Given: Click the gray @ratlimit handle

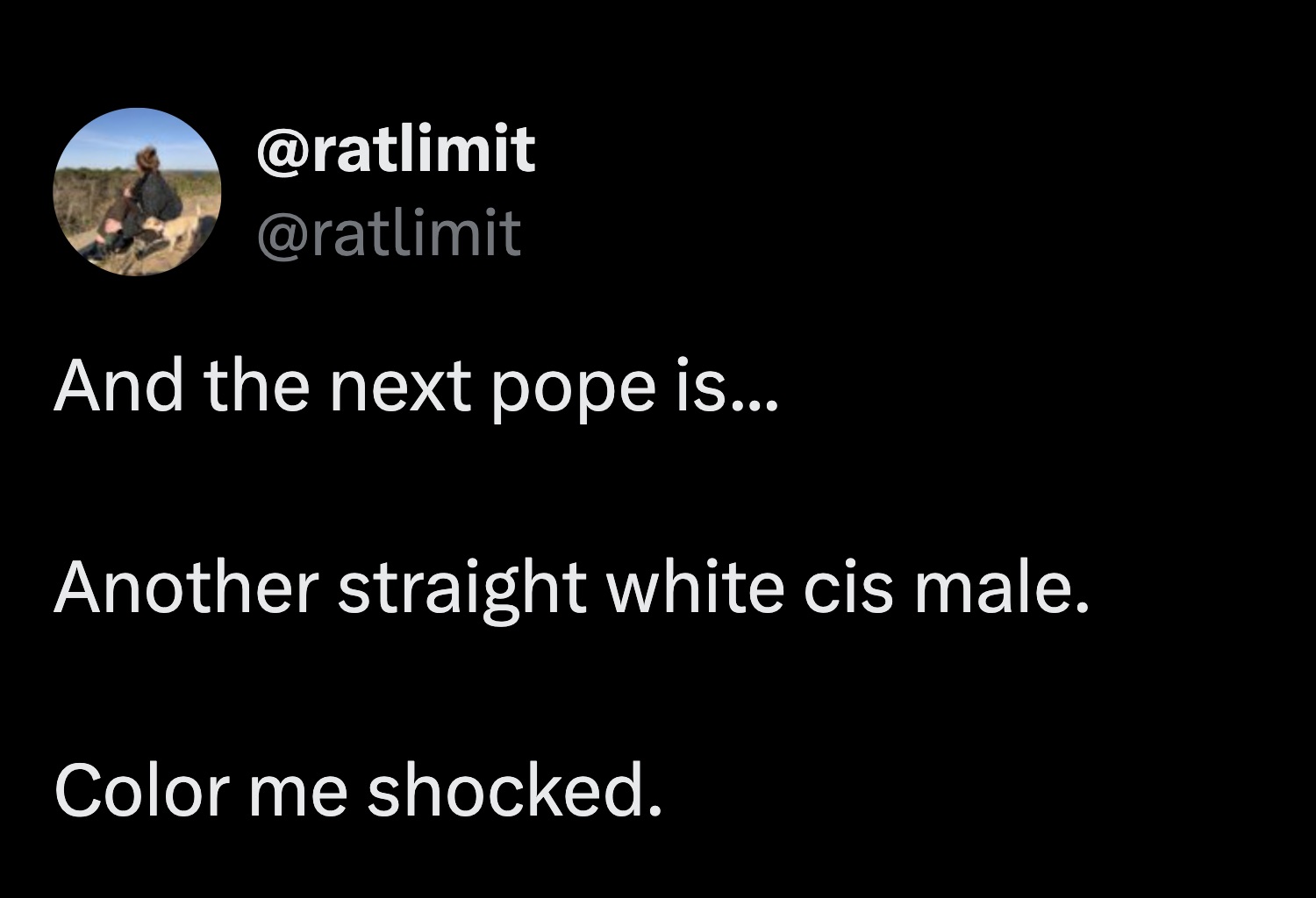Looking at the screenshot, I should [389, 234].
